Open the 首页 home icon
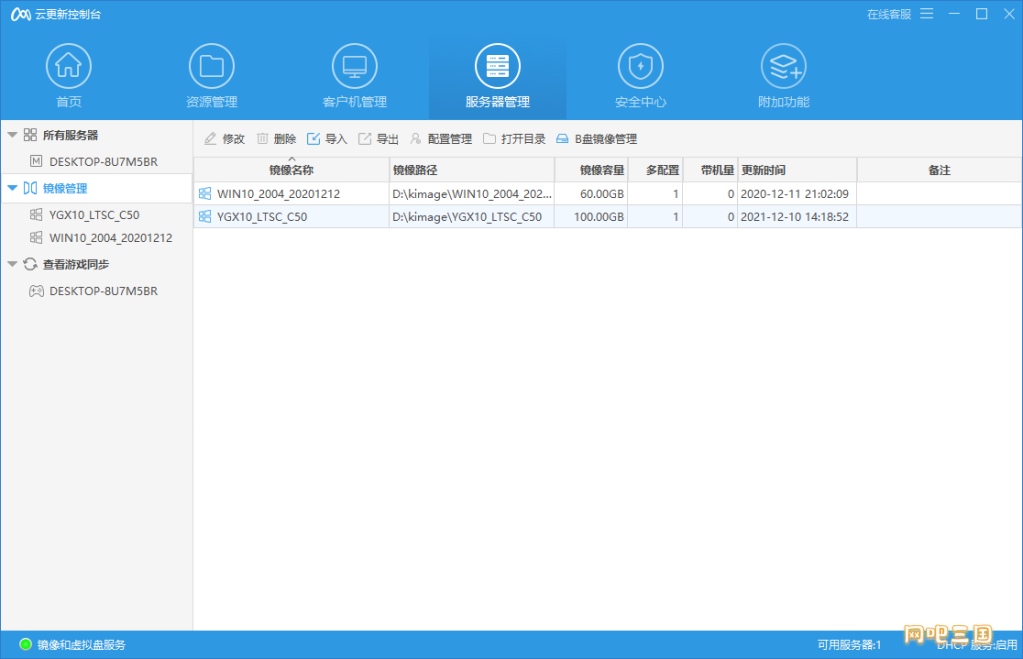1023x659 pixels. pos(68,67)
